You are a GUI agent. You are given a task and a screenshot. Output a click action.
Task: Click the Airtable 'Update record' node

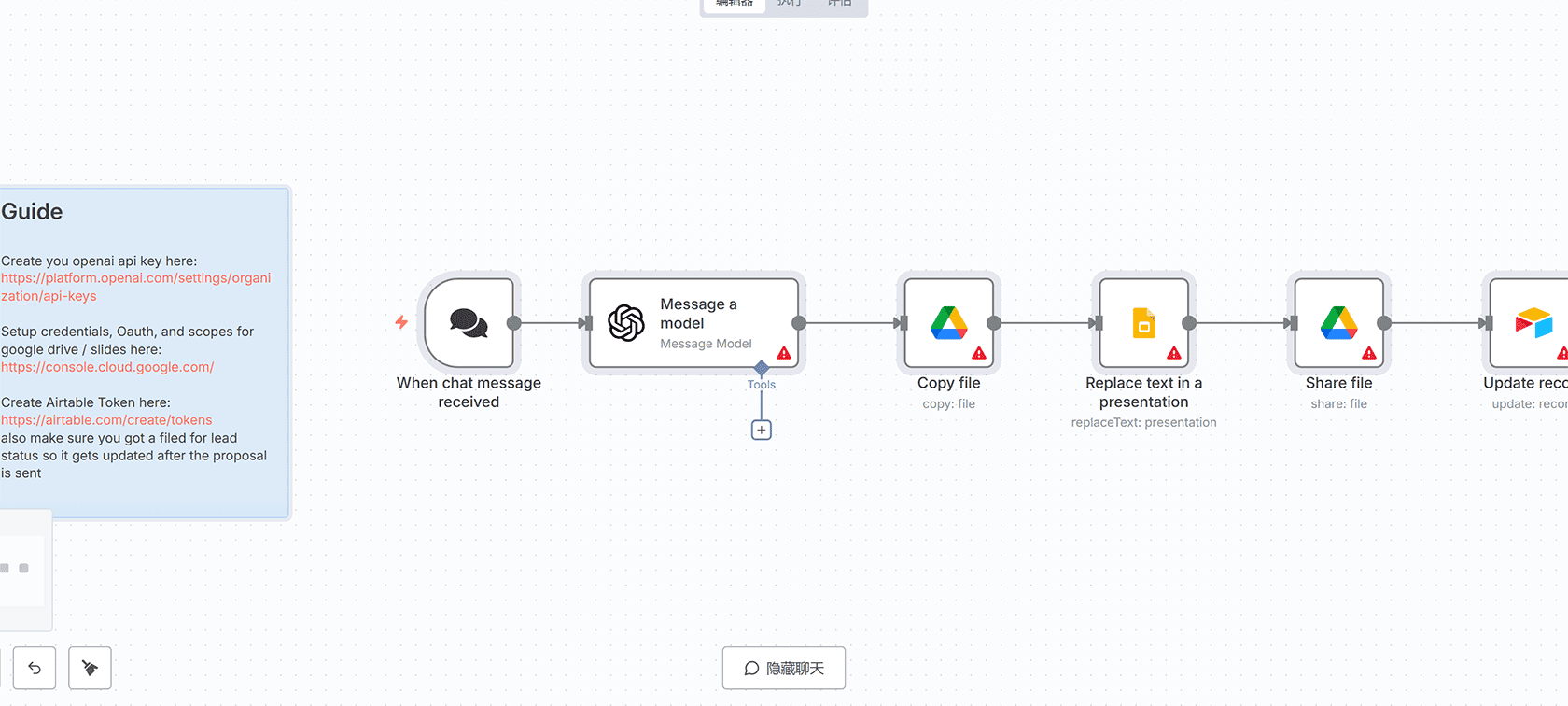coord(1533,323)
